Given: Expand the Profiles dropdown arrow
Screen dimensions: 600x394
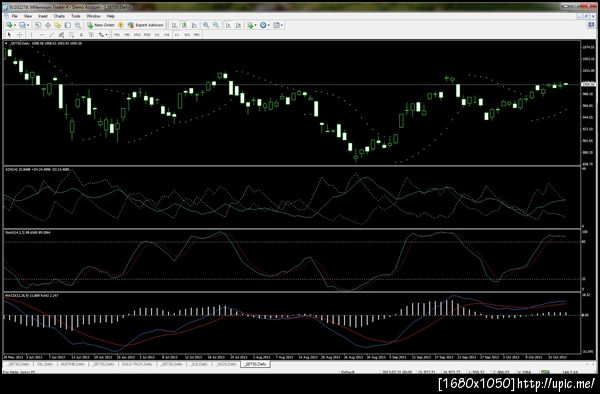Looking at the screenshot, I should [x=28, y=25].
